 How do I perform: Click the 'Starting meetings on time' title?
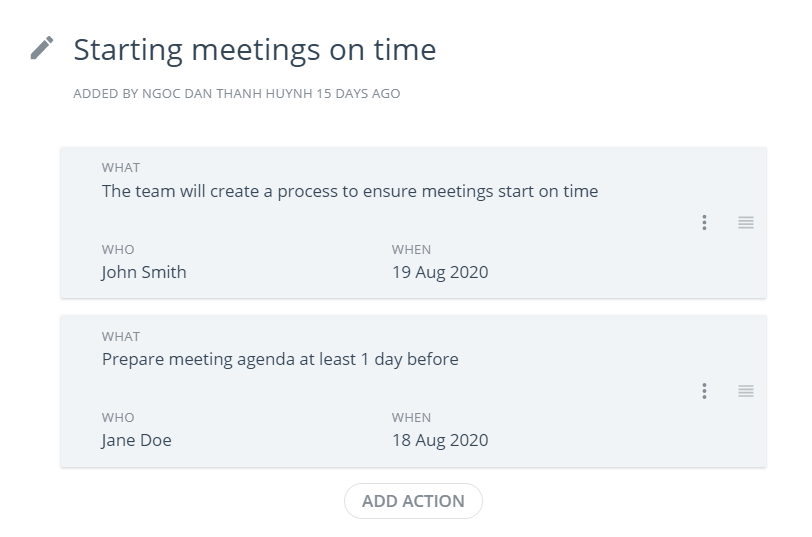[x=254, y=49]
